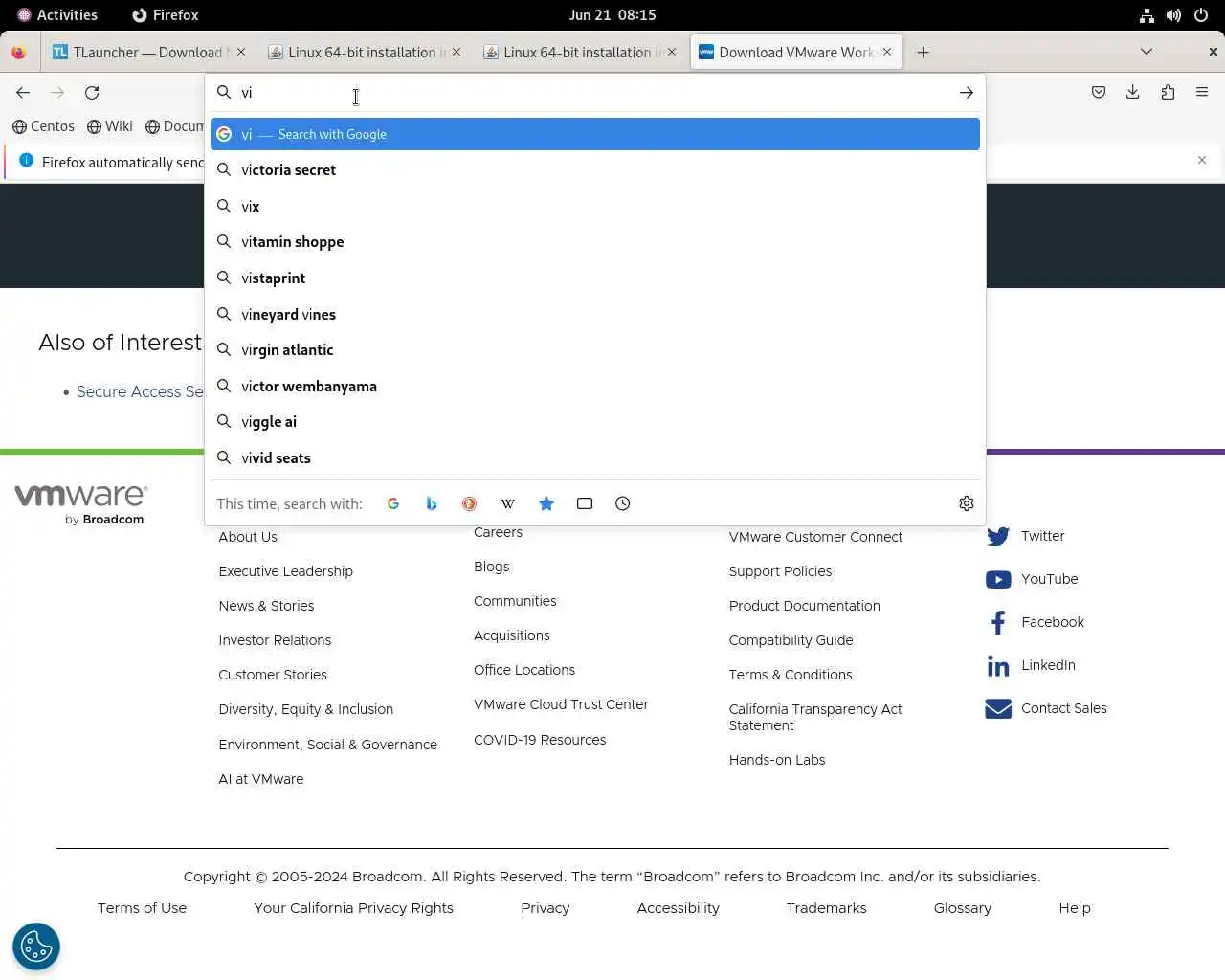This screenshot has width=1225, height=980.
Task: Select the 'vineyard vines' suggestion
Action: click(x=595, y=315)
